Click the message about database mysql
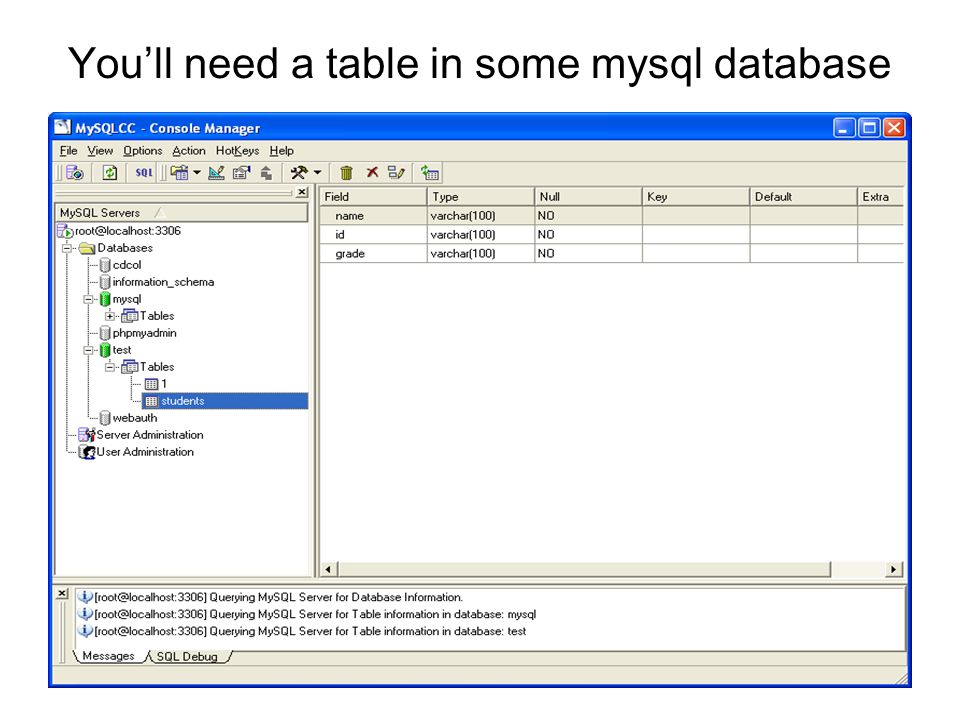The image size is (960, 720). click(x=315, y=614)
